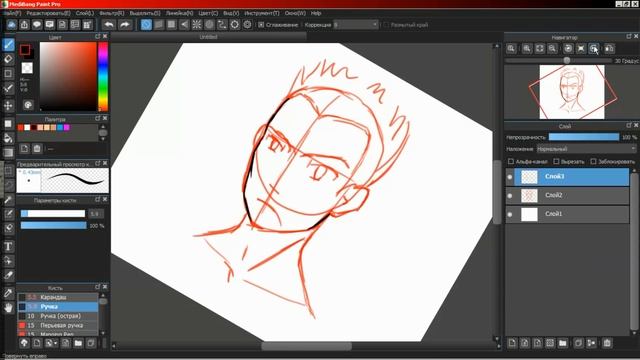The height and width of the screenshot is (360, 640).
Task: Select the radial snap guide icon
Action: [197, 25]
